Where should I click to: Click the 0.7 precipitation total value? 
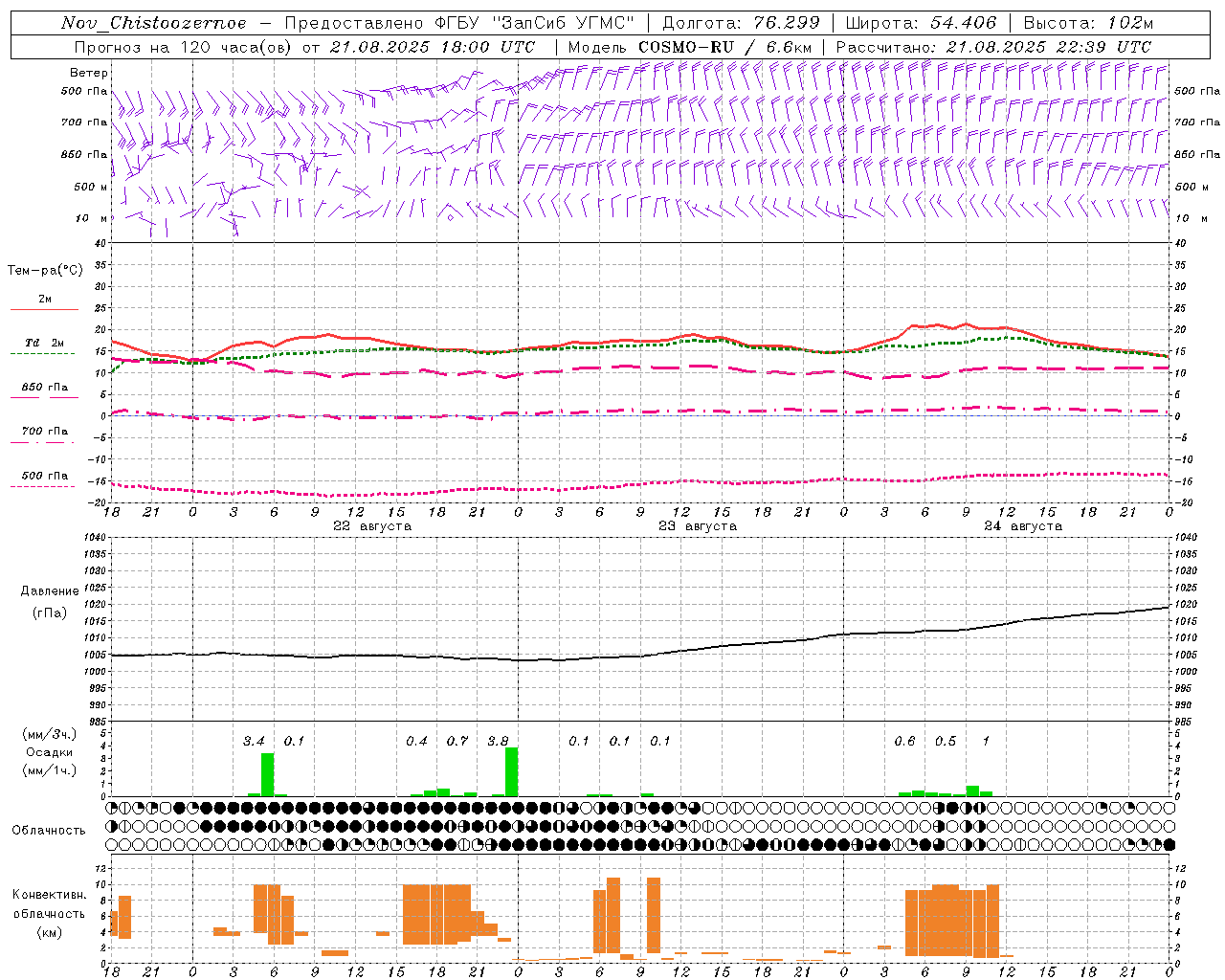coord(457,741)
